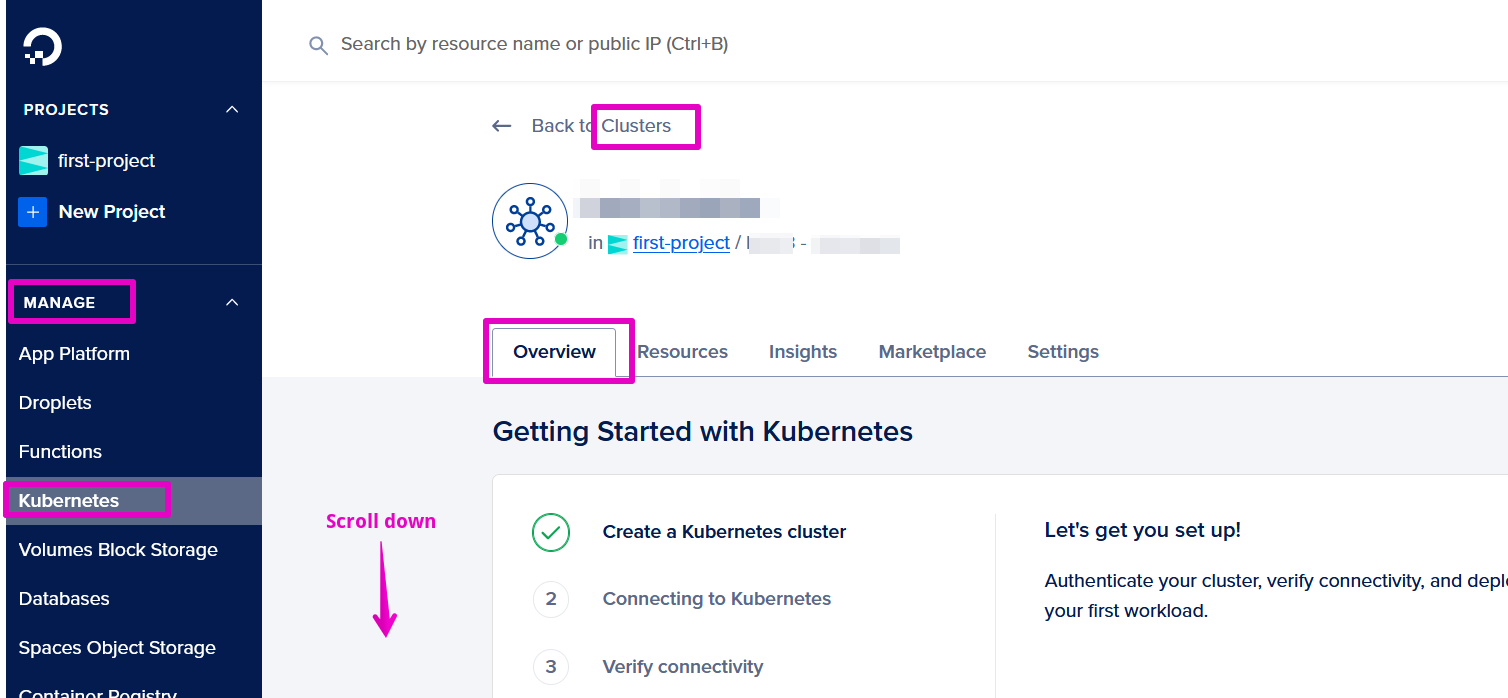Click the Kubernetes cluster icon
Image resolution: width=1508 pixels, height=698 pixels.
coord(530,221)
